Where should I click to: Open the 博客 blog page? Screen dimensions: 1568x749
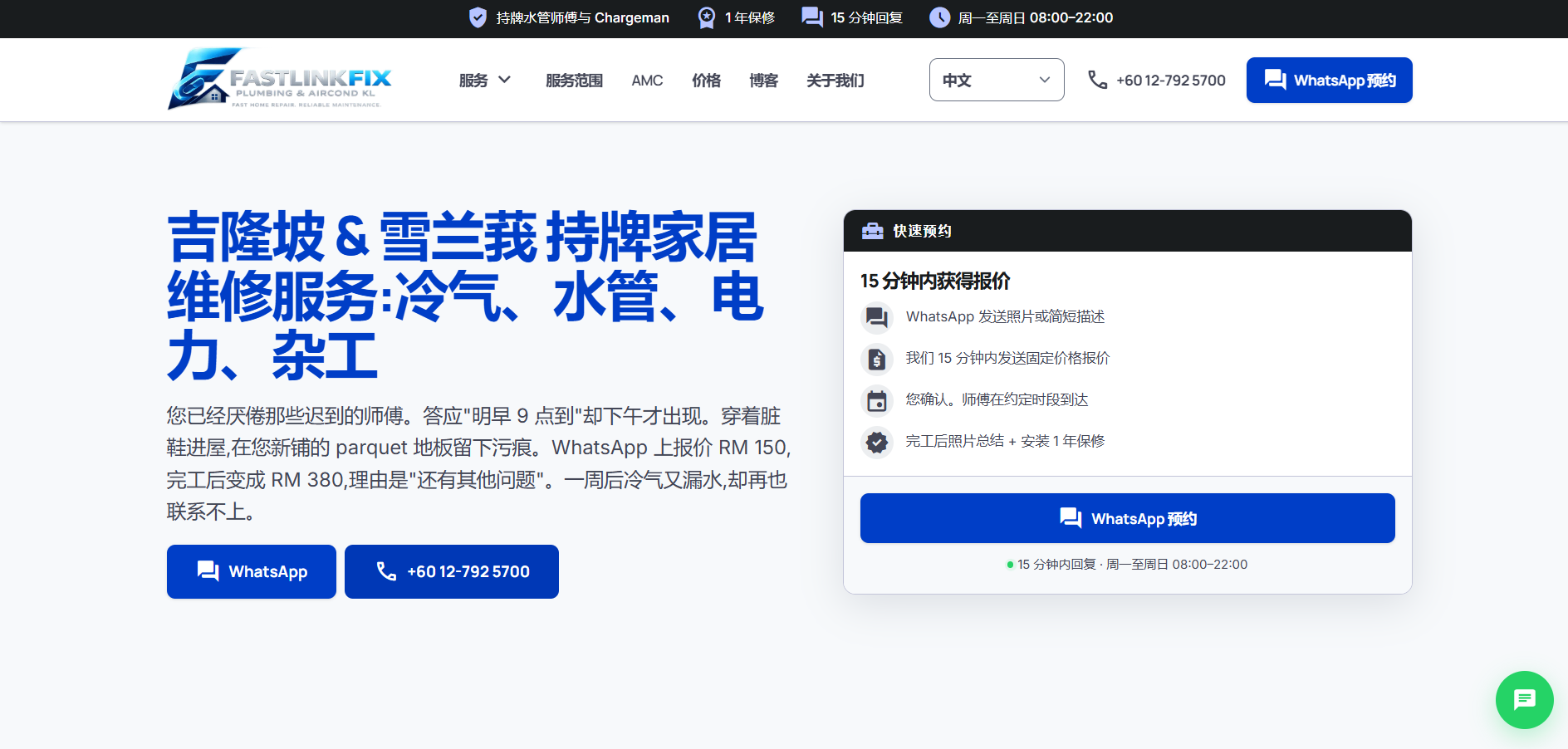[763, 81]
